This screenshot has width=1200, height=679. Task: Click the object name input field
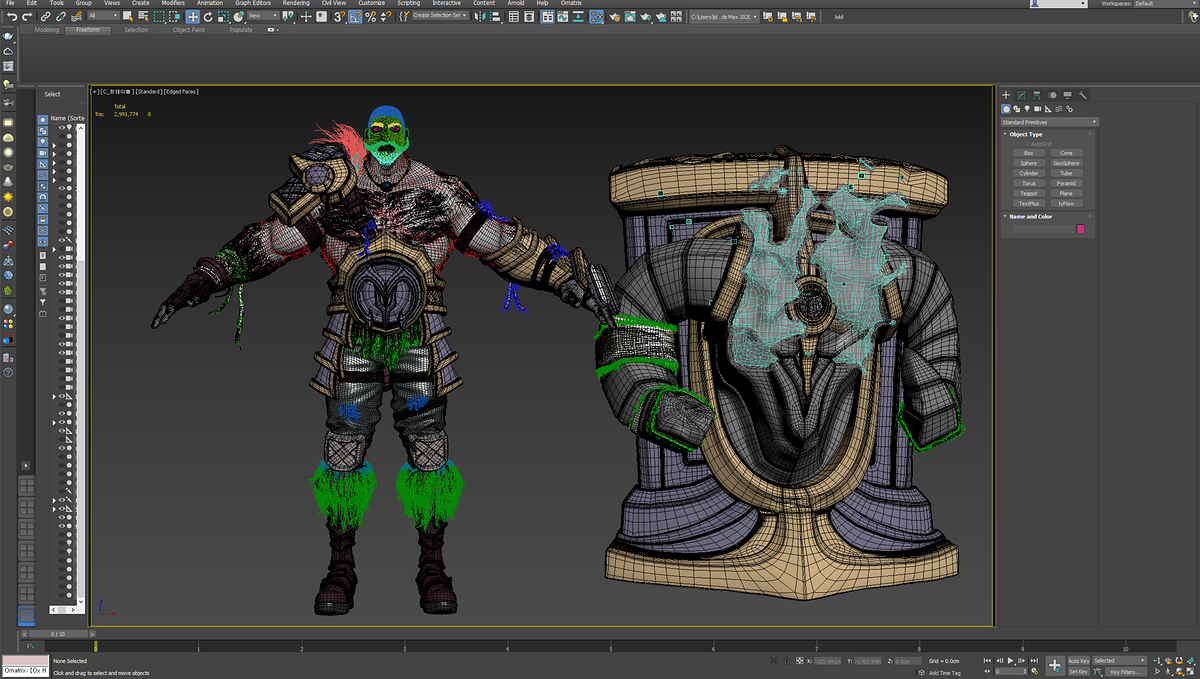1043,229
